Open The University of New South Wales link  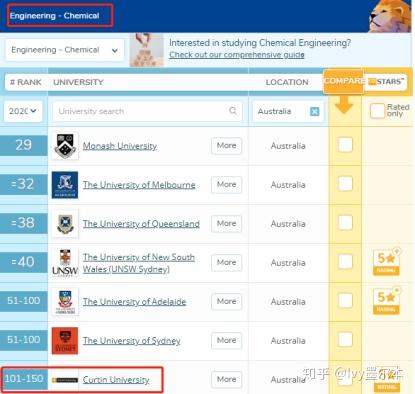tap(139, 263)
